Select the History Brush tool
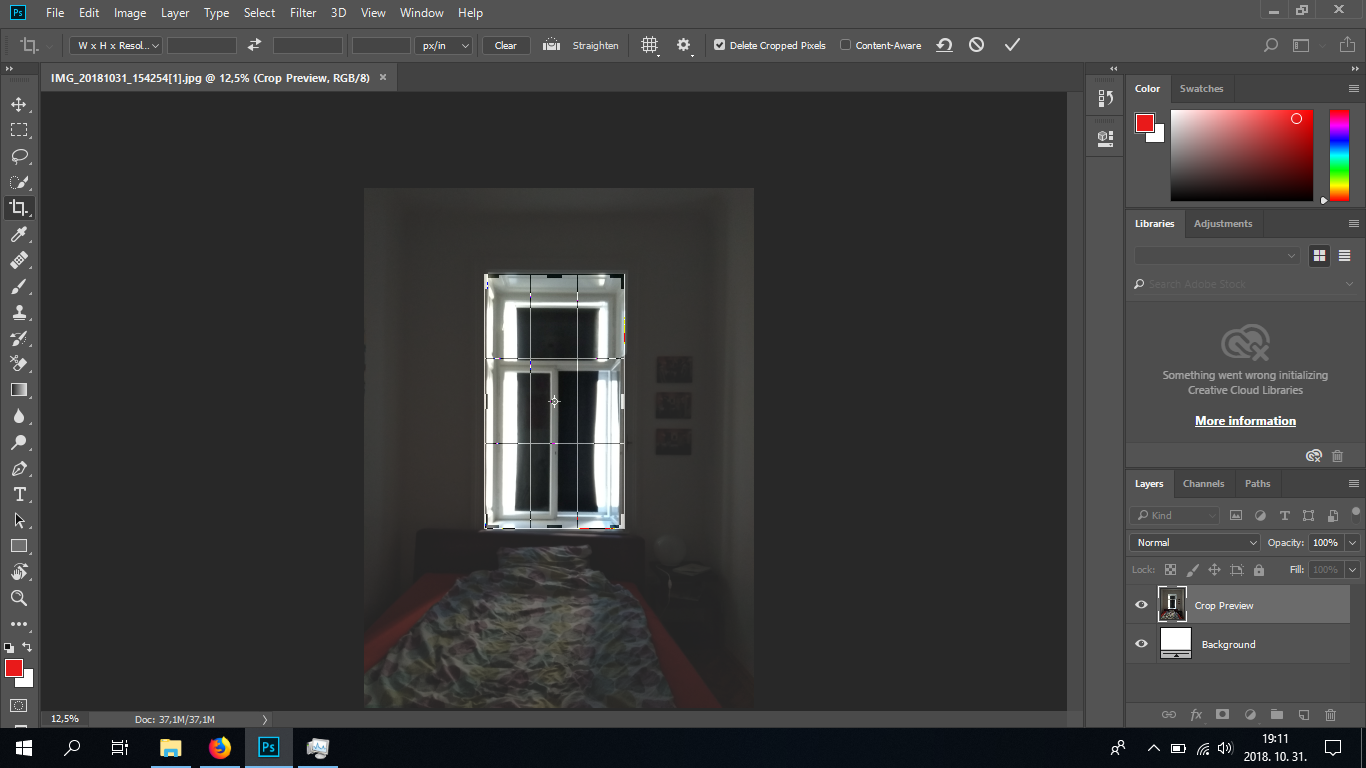The image size is (1366, 768). 18,338
